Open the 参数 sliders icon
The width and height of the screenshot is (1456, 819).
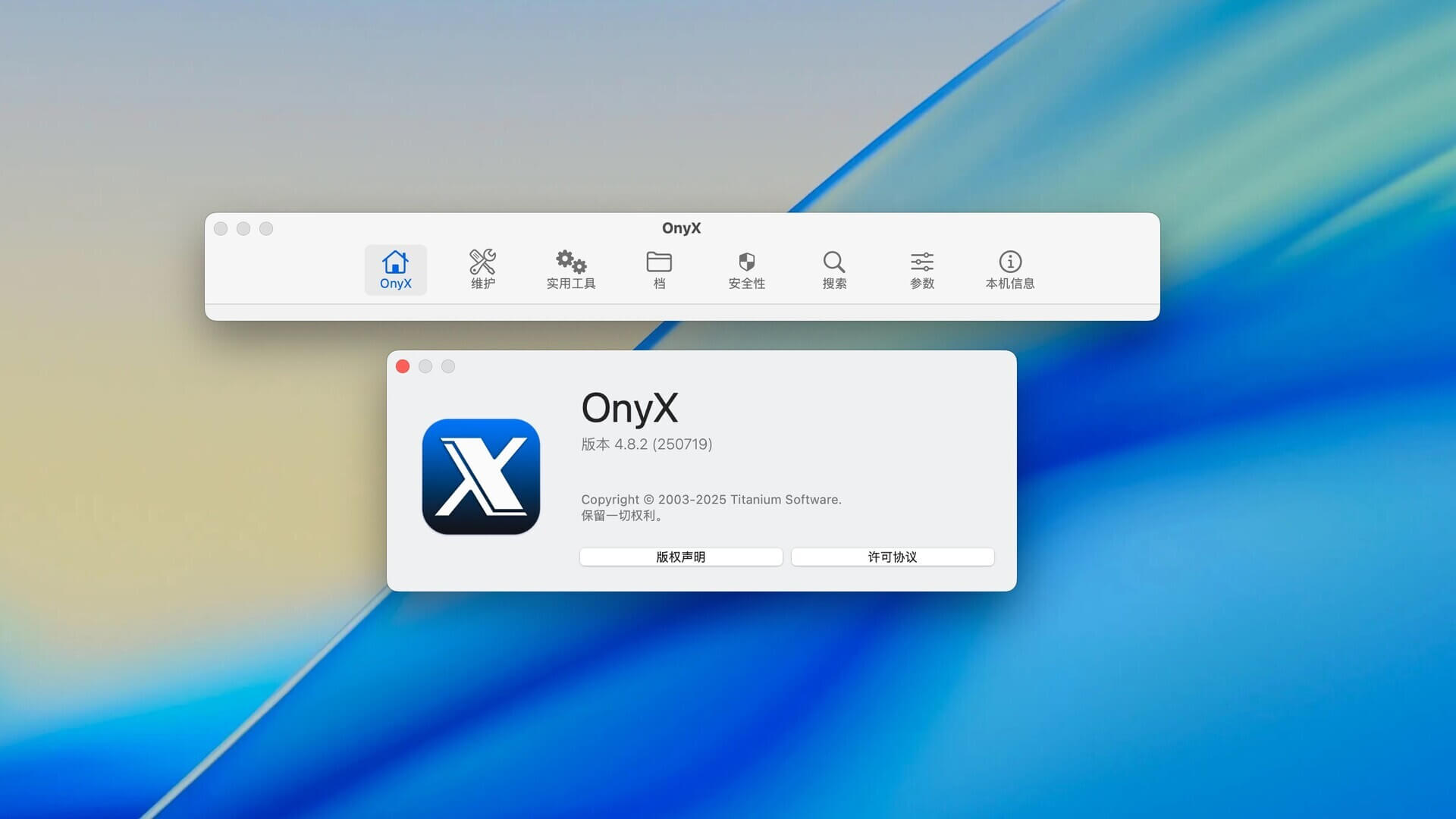point(922,270)
